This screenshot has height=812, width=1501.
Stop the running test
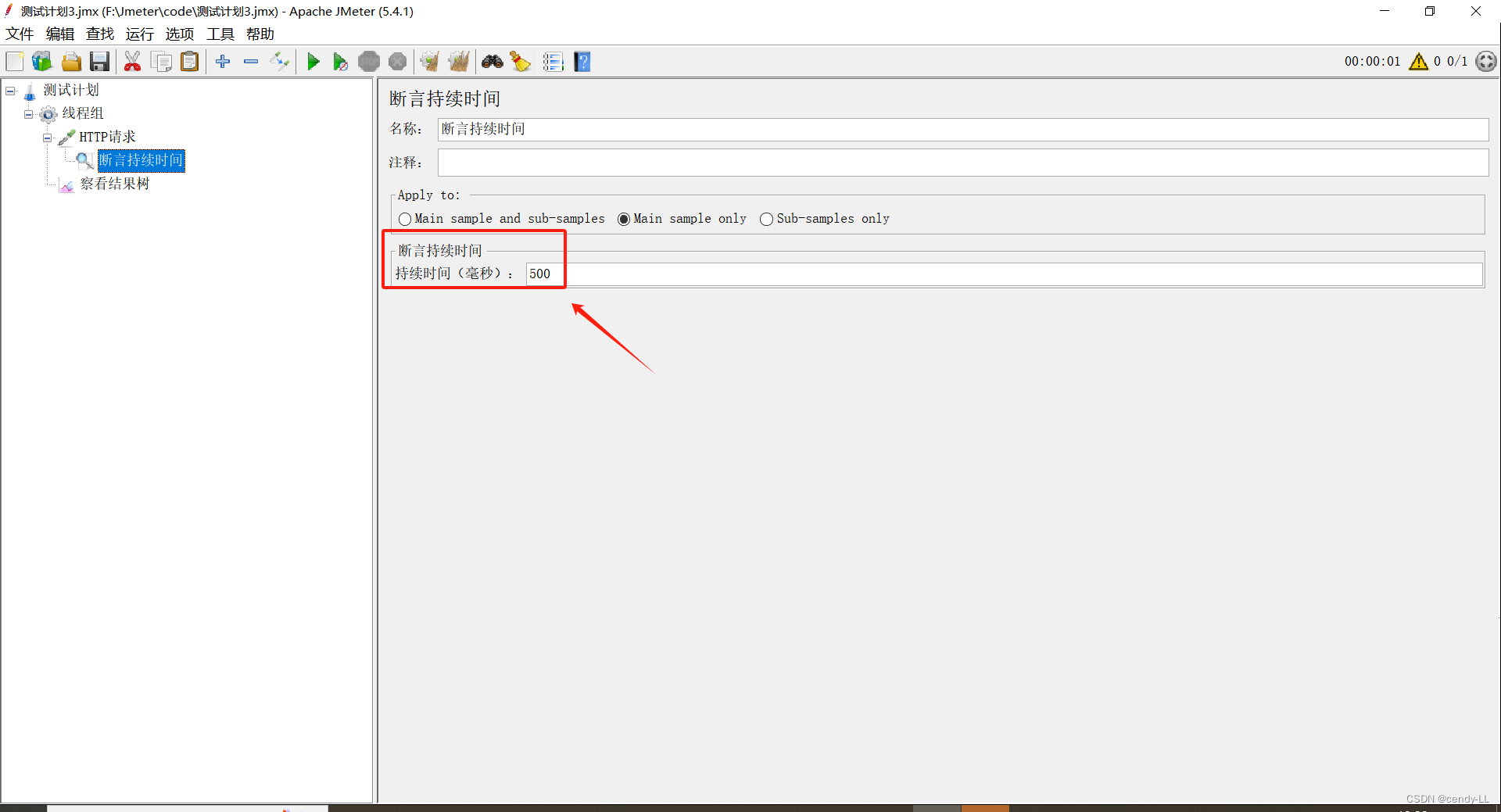click(x=368, y=61)
